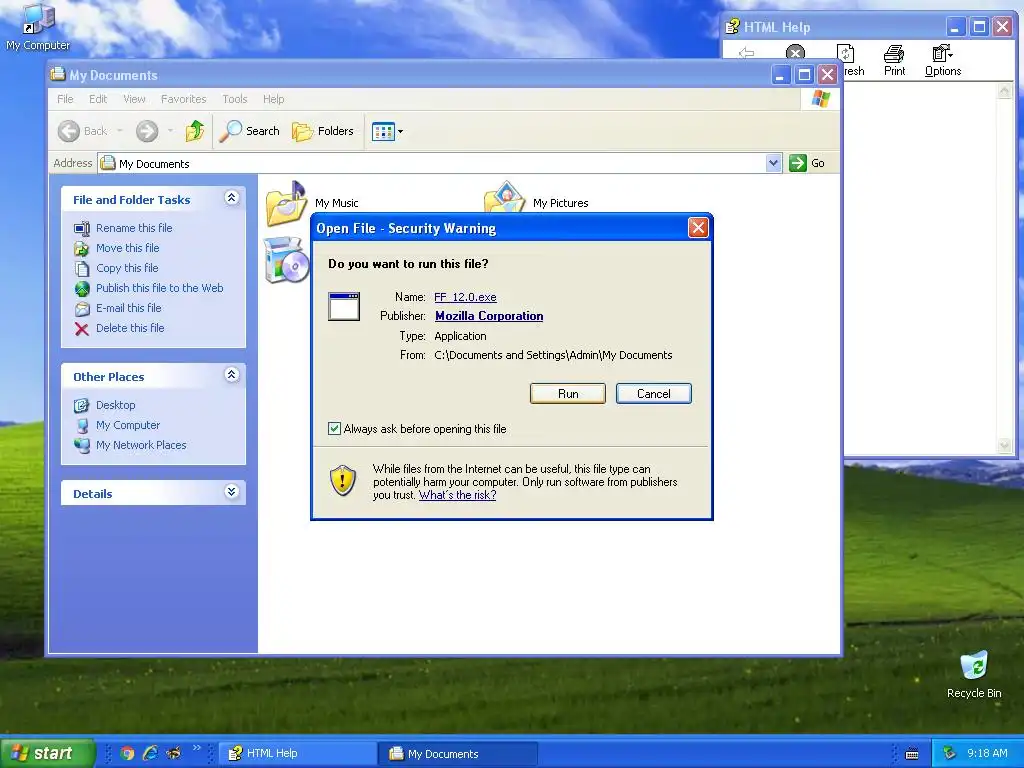Click the security shield warning icon
The width and height of the screenshot is (1024, 768).
point(343,480)
